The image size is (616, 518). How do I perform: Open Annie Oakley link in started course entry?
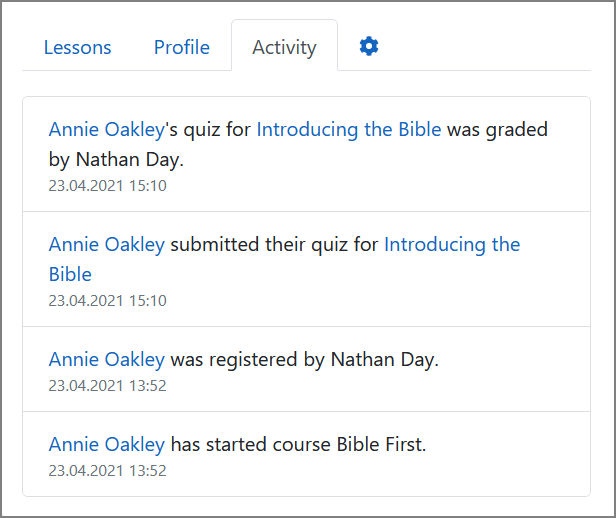click(x=106, y=445)
